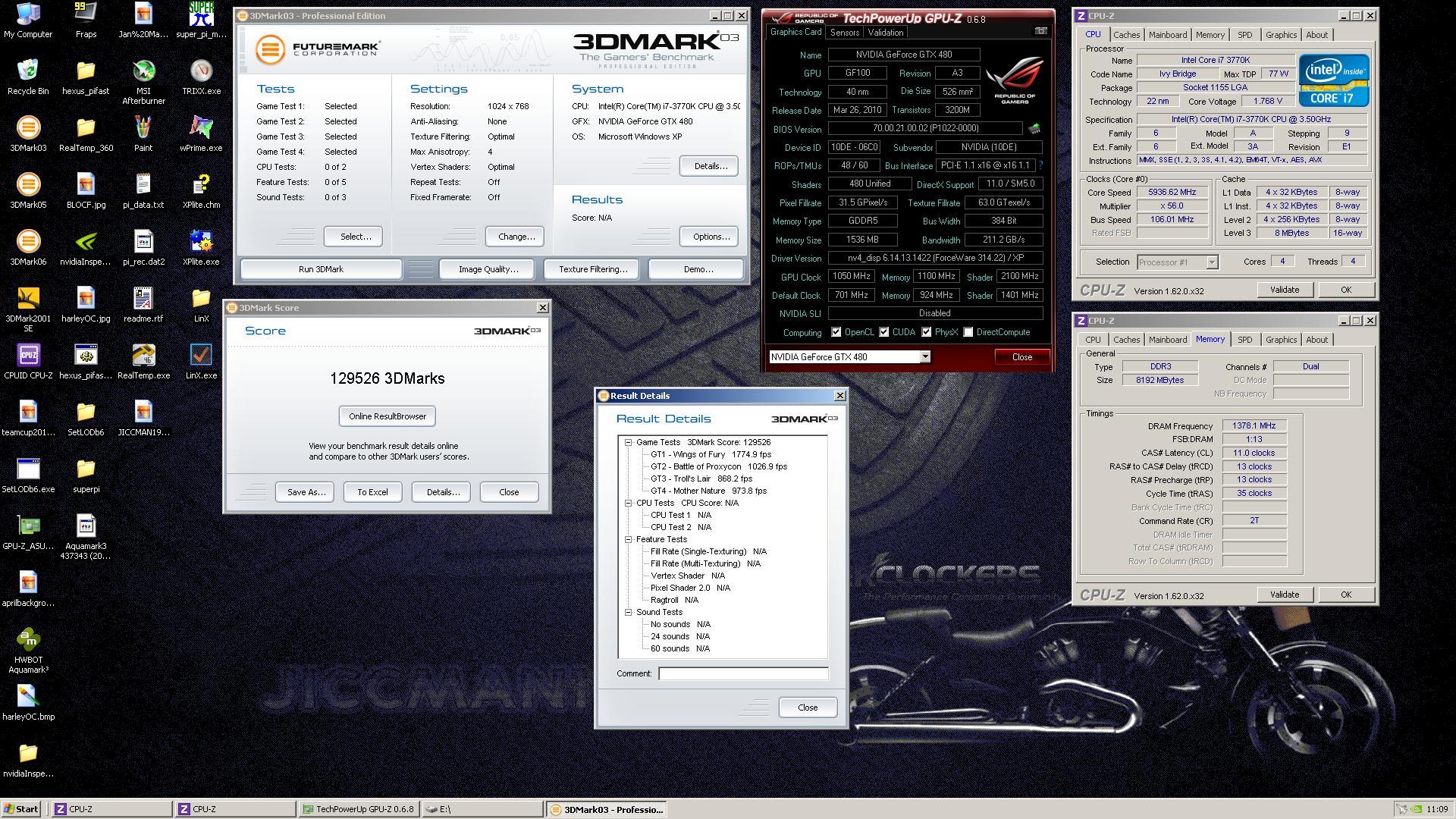Click GPU-Z screenshot camera icon
Viewport: 1456px width, 819px height.
point(1040,31)
